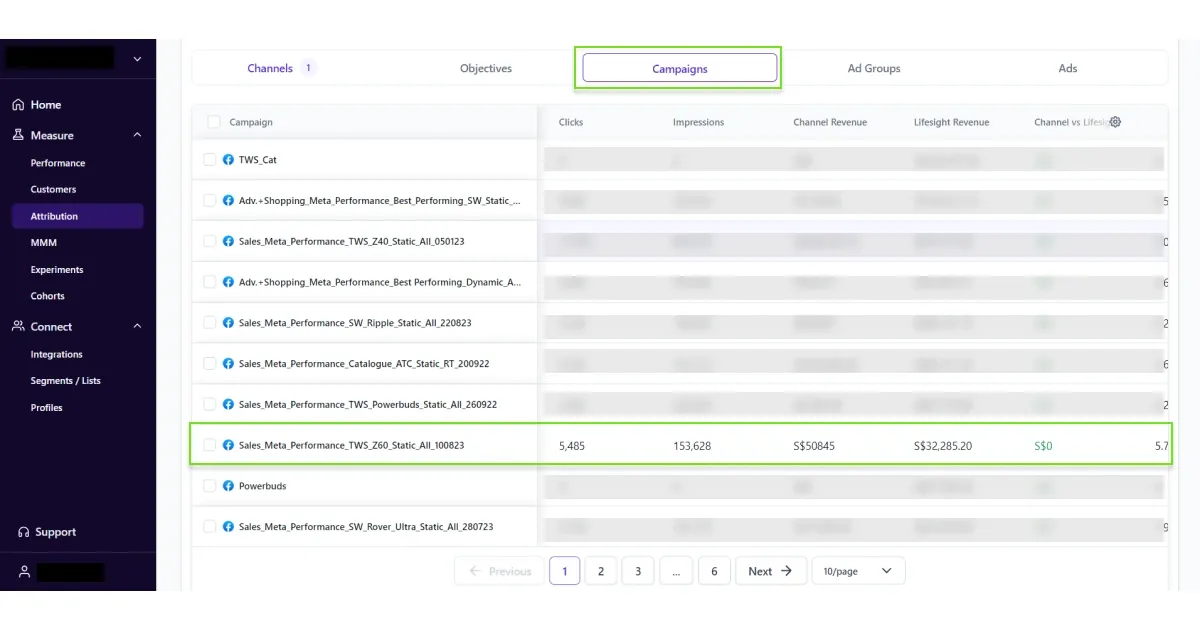Viewport: 1200px width, 630px height.
Task: Check the Adv.+Shopping Best_Performing_SW_Static checkbox
Action: [209, 200]
